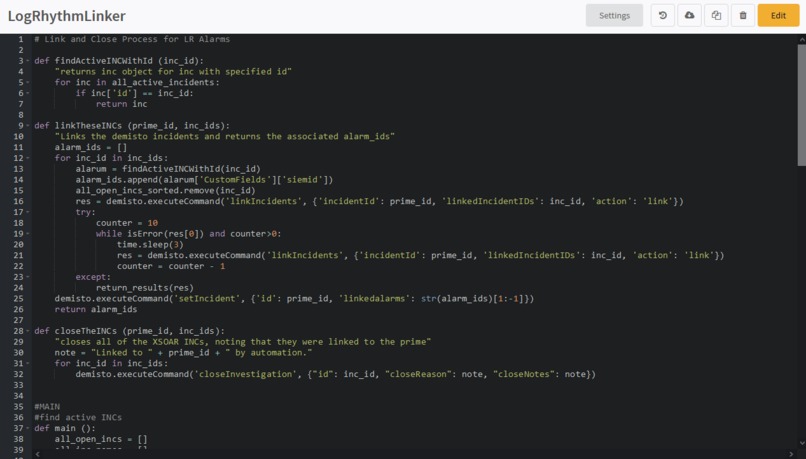Click 'time.sleep(3)' on line 20
806x459 pixels.
coord(150,244)
